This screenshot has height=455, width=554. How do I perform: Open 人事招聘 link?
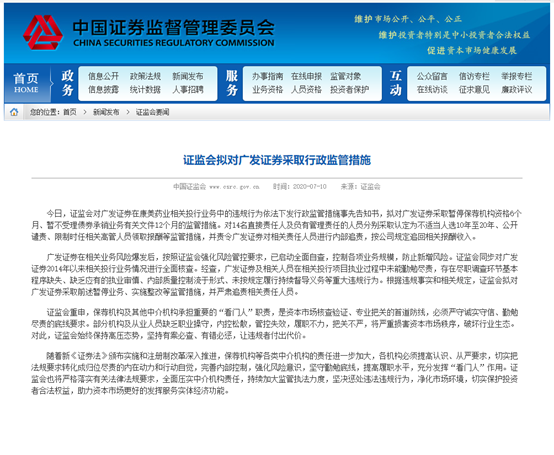(x=188, y=90)
